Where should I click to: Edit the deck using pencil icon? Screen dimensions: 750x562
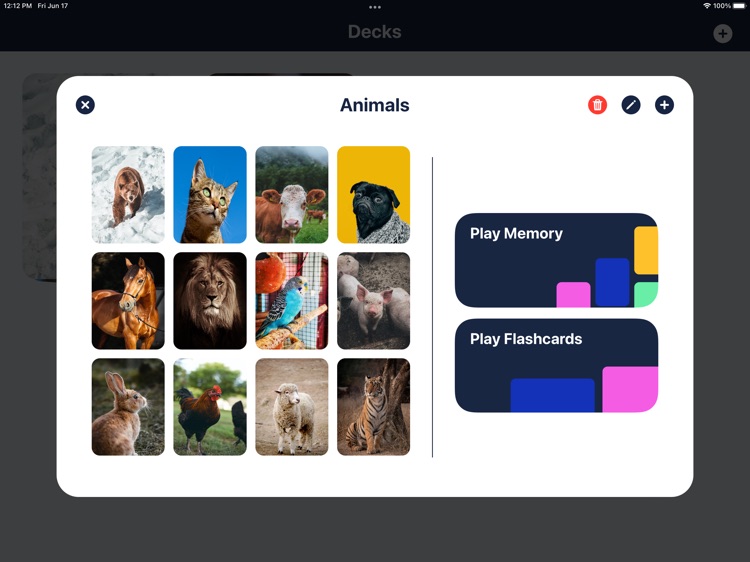pos(631,105)
